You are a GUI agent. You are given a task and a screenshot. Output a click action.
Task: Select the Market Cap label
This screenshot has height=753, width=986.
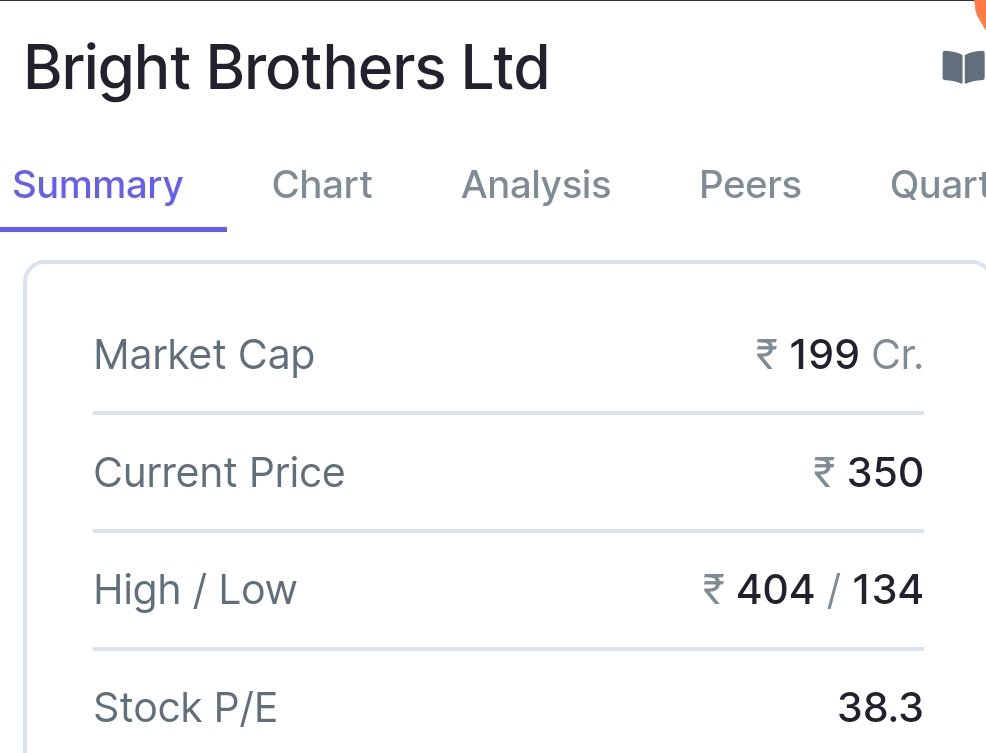coord(204,355)
